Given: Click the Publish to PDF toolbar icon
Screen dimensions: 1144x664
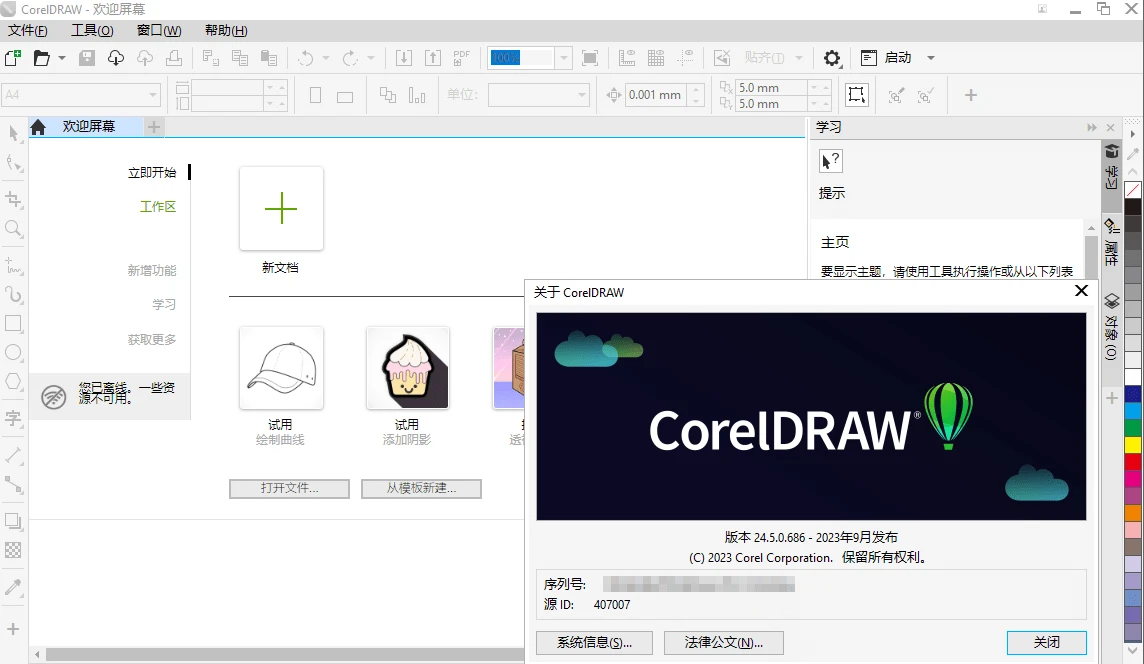Looking at the screenshot, I should click(x=461, y=57).
